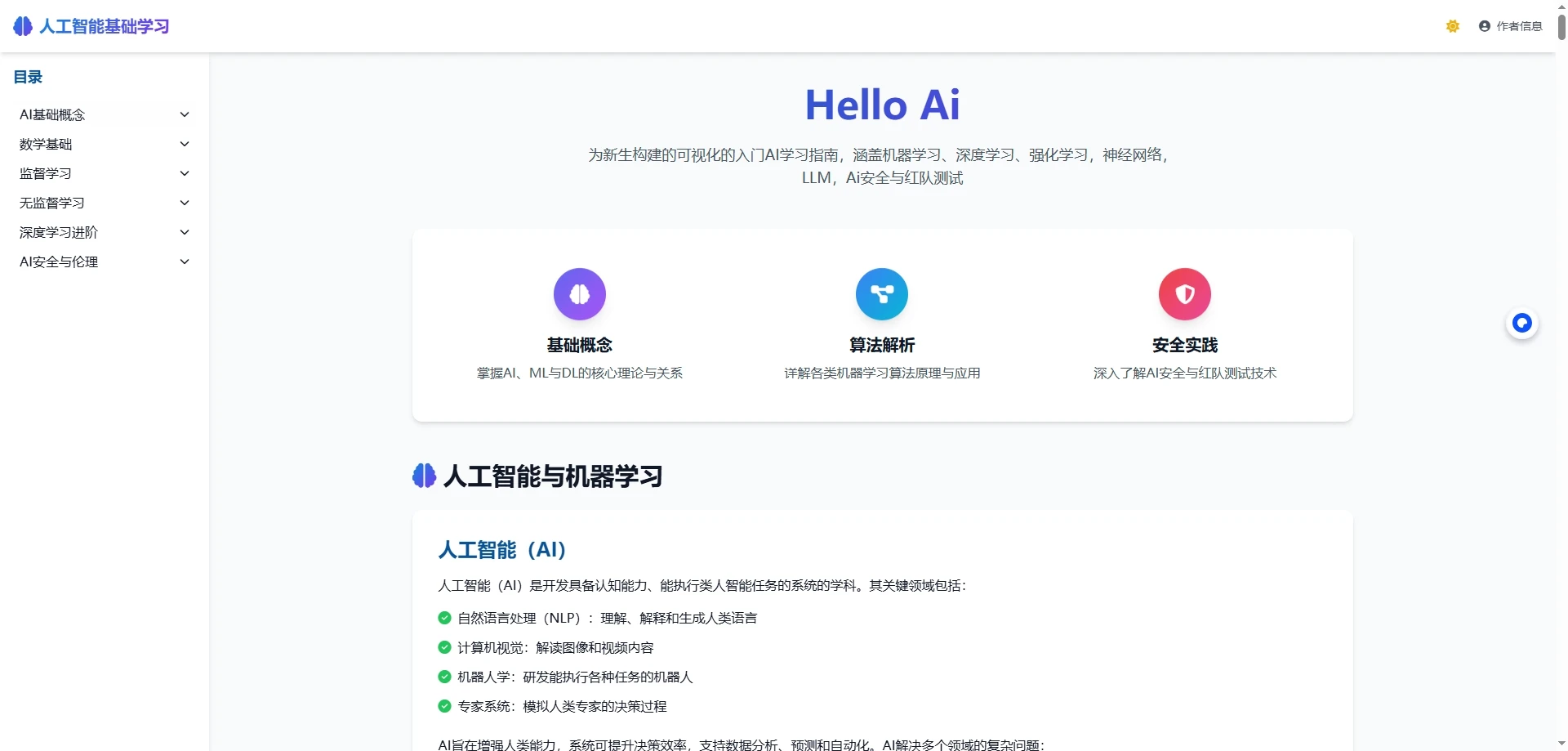1568x751 pixels.
Task: Click the green check beside 计算机视觉
Action: [444, 647]
